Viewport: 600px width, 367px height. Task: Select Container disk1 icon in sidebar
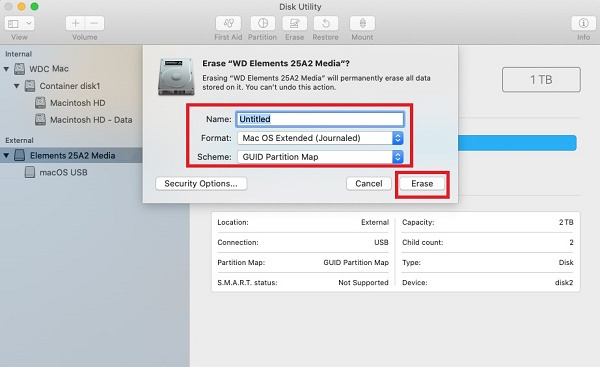coord(30,86)
